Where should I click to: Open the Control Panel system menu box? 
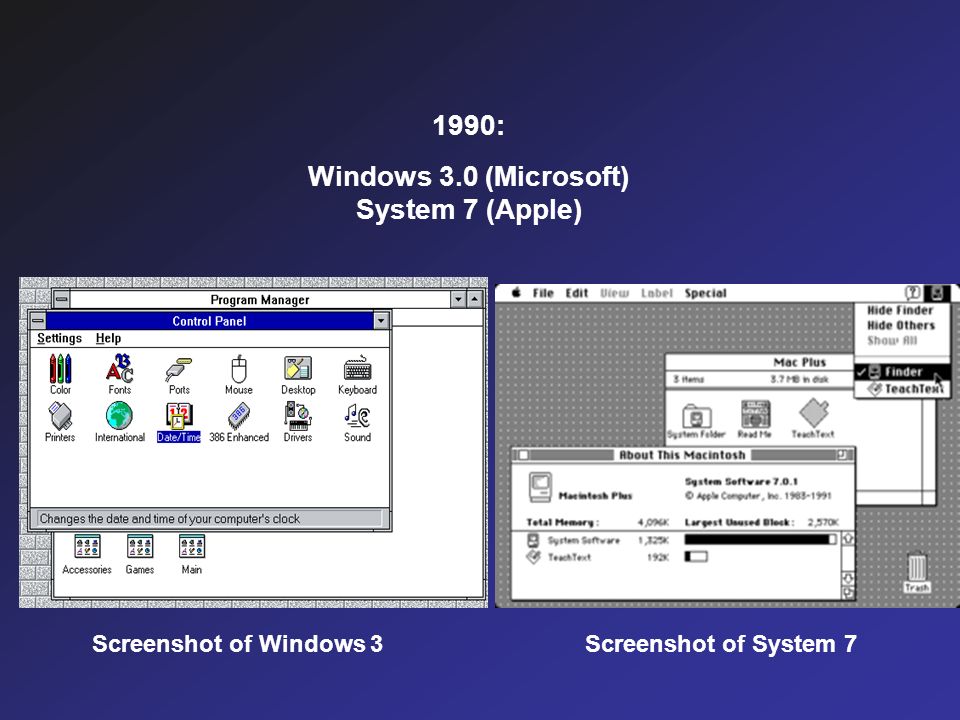tap(38, 320)
